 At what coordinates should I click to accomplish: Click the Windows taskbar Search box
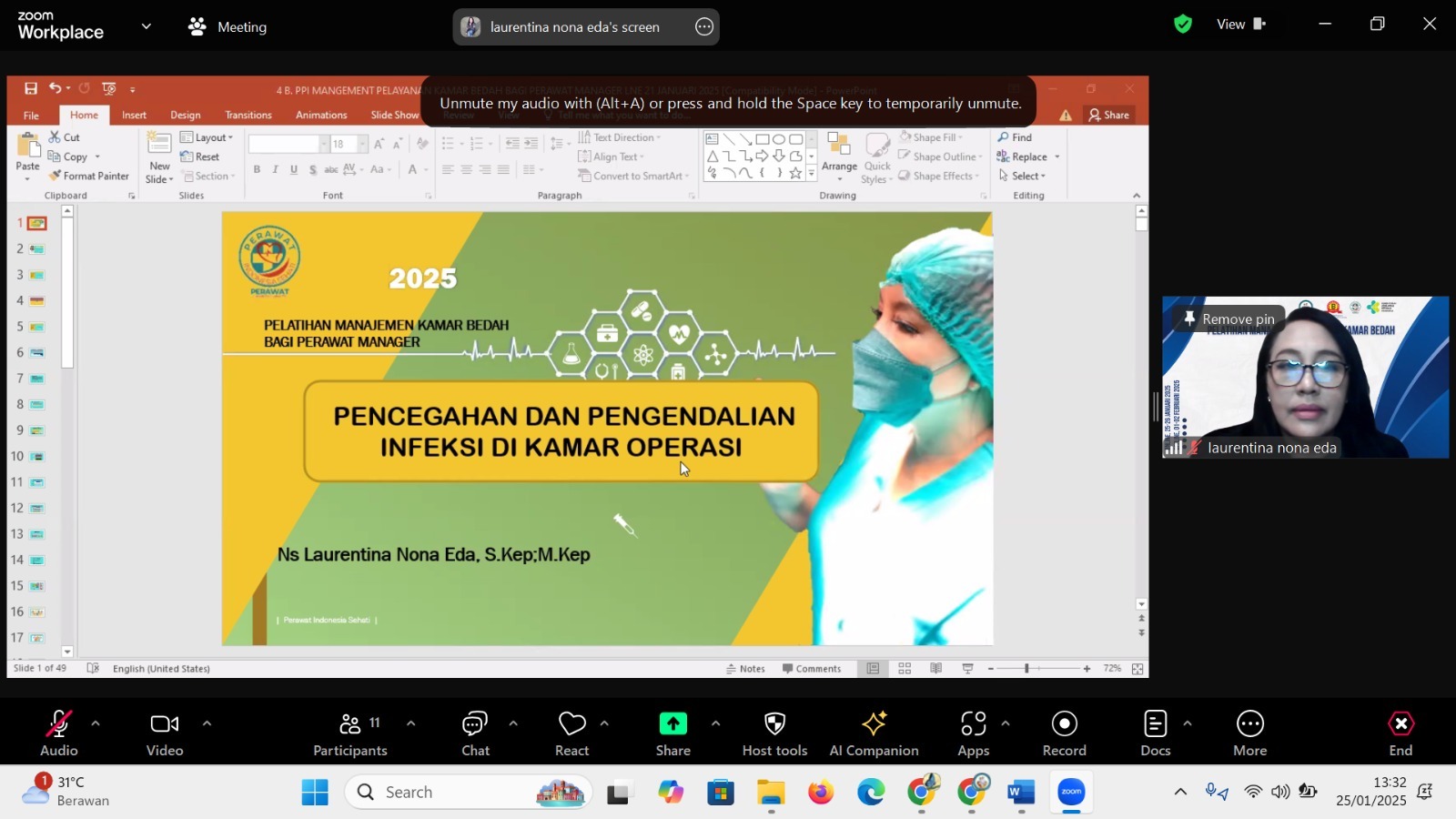[x=468, y=793]
